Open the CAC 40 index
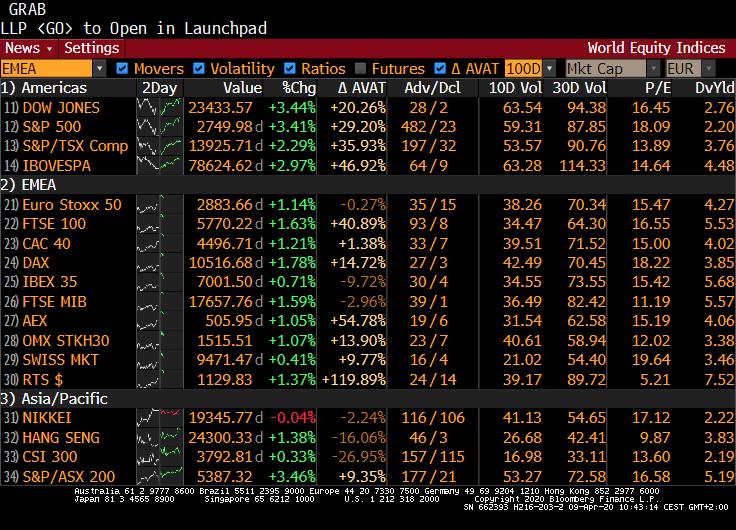Screen dimensions: 736x530 46,244
